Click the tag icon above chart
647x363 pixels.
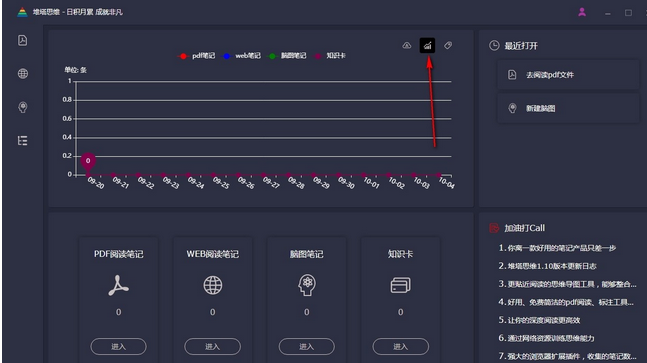click(x=448, y=45)
